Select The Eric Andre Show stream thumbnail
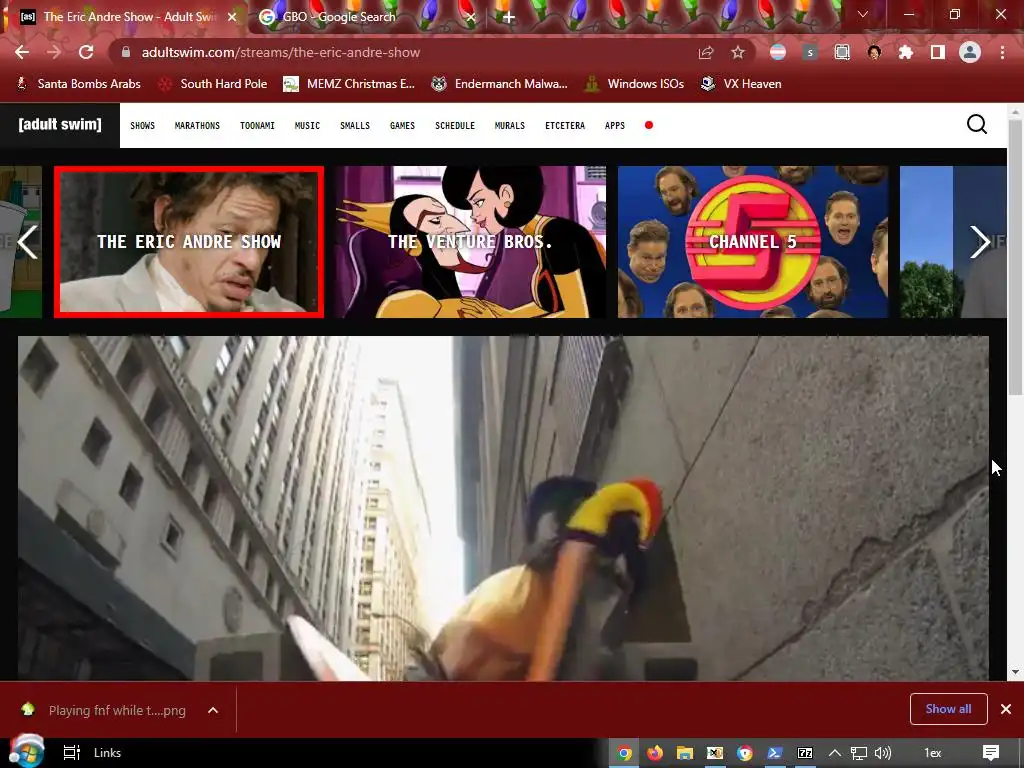Image resolution: width=1024 pixels, height=768 pixels. coord(189,242)
